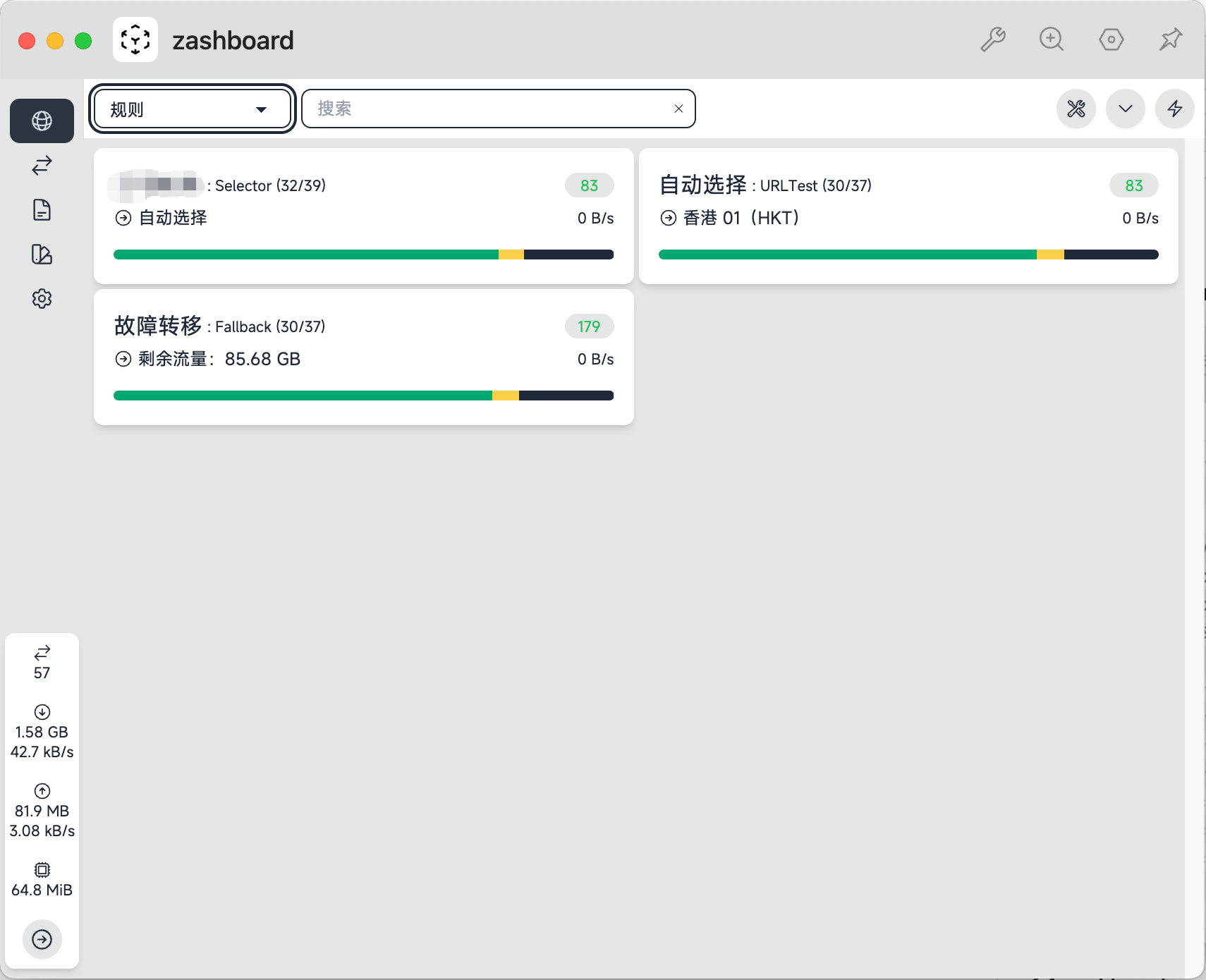Click the 3.08 kB/s upload speed value
1206x980 pixels.
(42, 831)
